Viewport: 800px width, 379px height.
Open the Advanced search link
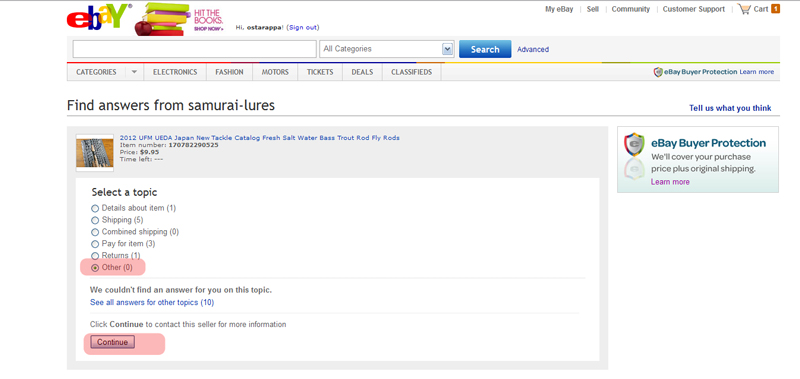(x=533, y=49)
